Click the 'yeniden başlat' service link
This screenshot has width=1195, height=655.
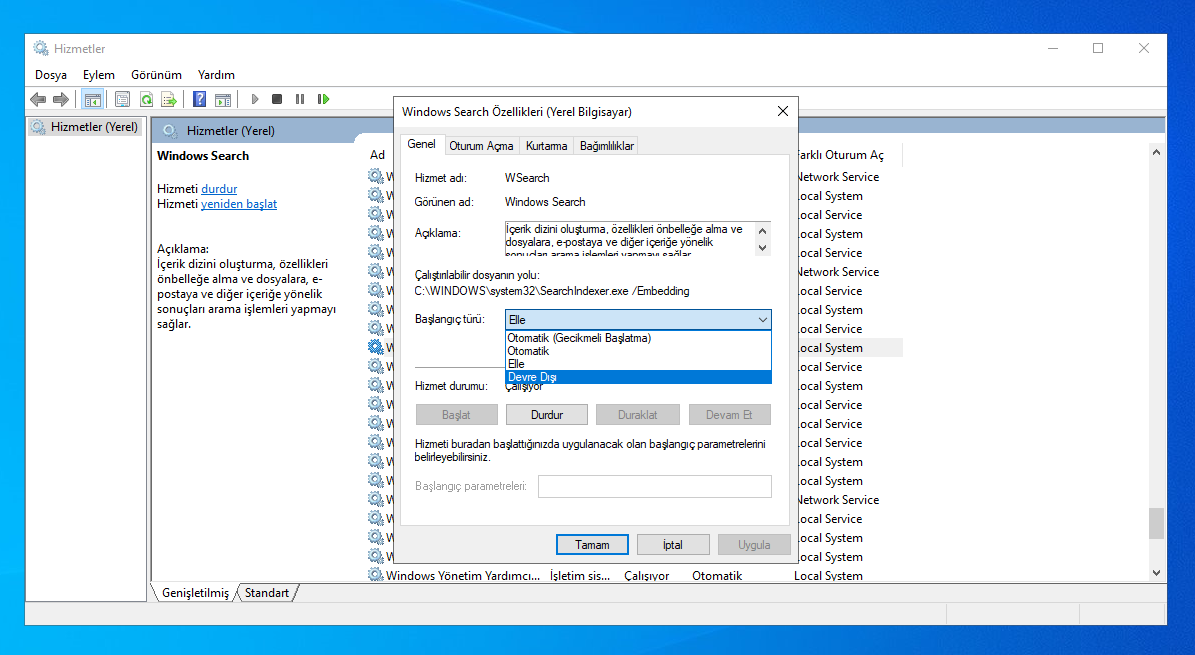(239, 204)
